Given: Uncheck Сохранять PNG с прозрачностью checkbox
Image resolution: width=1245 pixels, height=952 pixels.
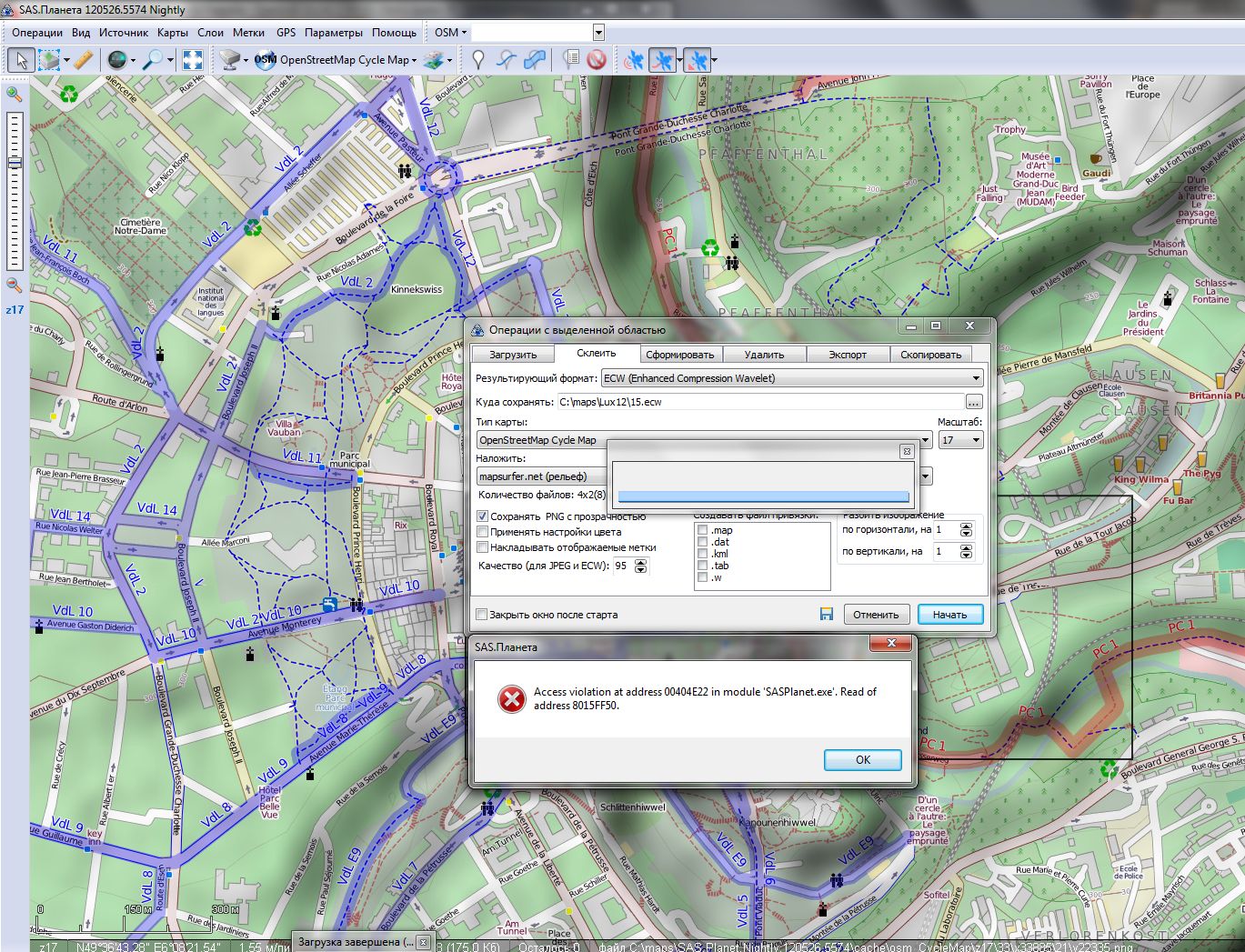Looking at the screenshot, I should pyautogui.click(x=483, y=516).
